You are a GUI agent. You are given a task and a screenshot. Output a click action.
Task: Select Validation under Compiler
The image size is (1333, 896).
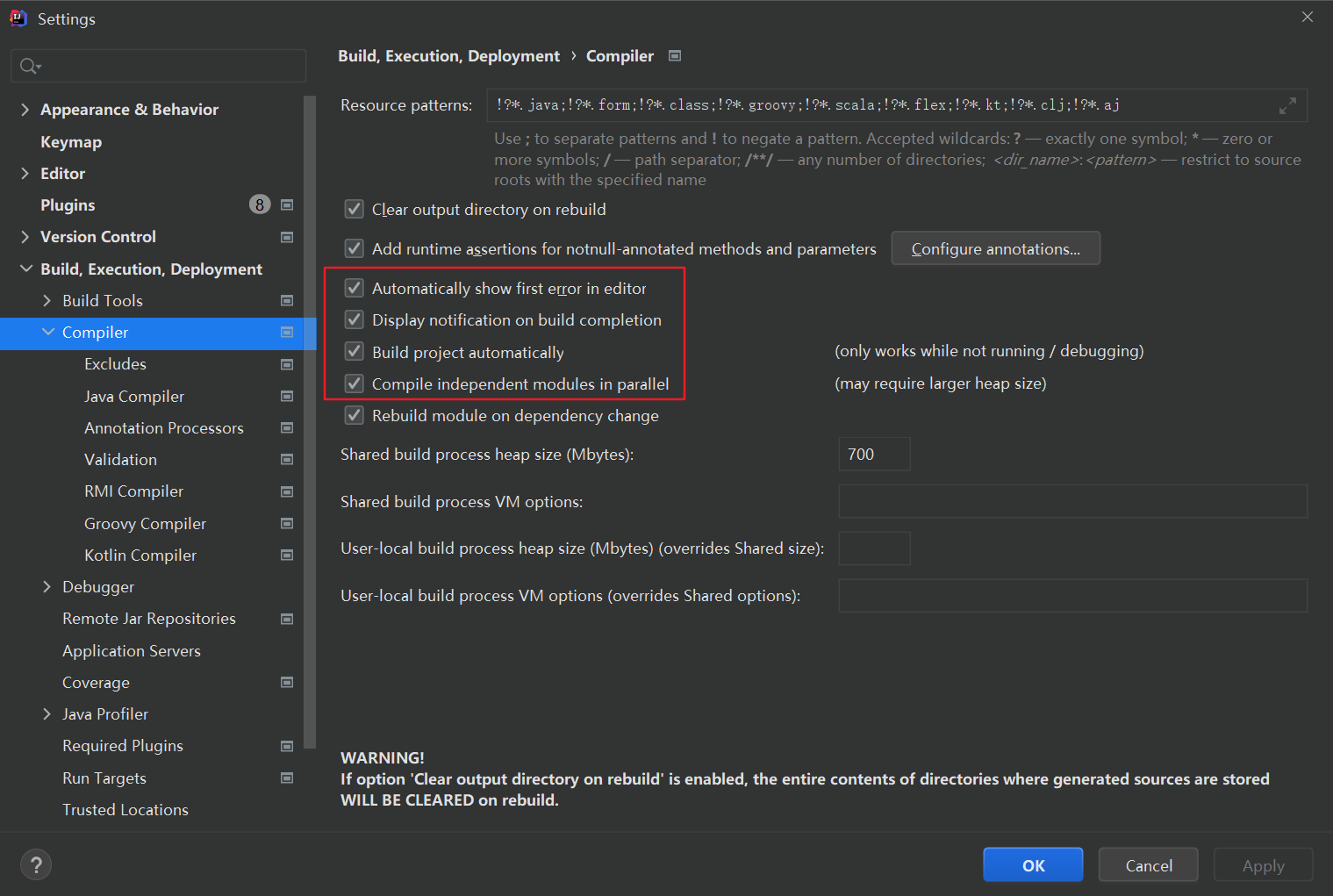[x=120, y=460]
